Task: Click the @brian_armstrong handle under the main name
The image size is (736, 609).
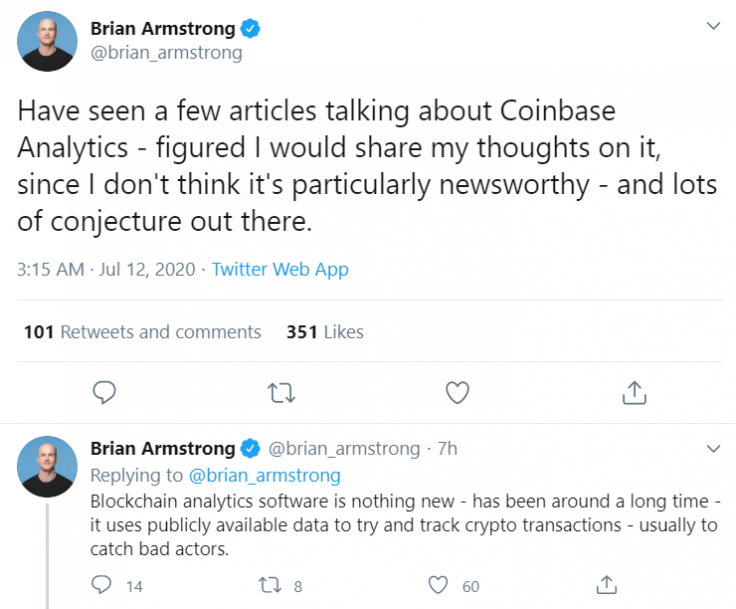Action: pos(166,53)
